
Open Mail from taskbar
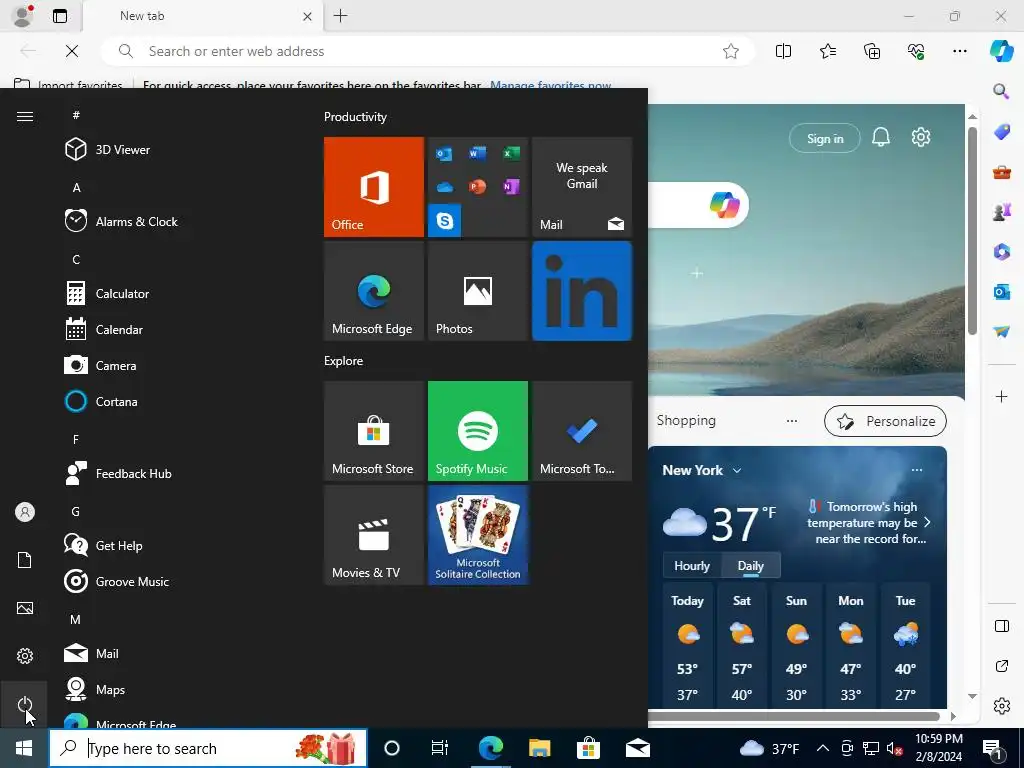pos(637,748)
